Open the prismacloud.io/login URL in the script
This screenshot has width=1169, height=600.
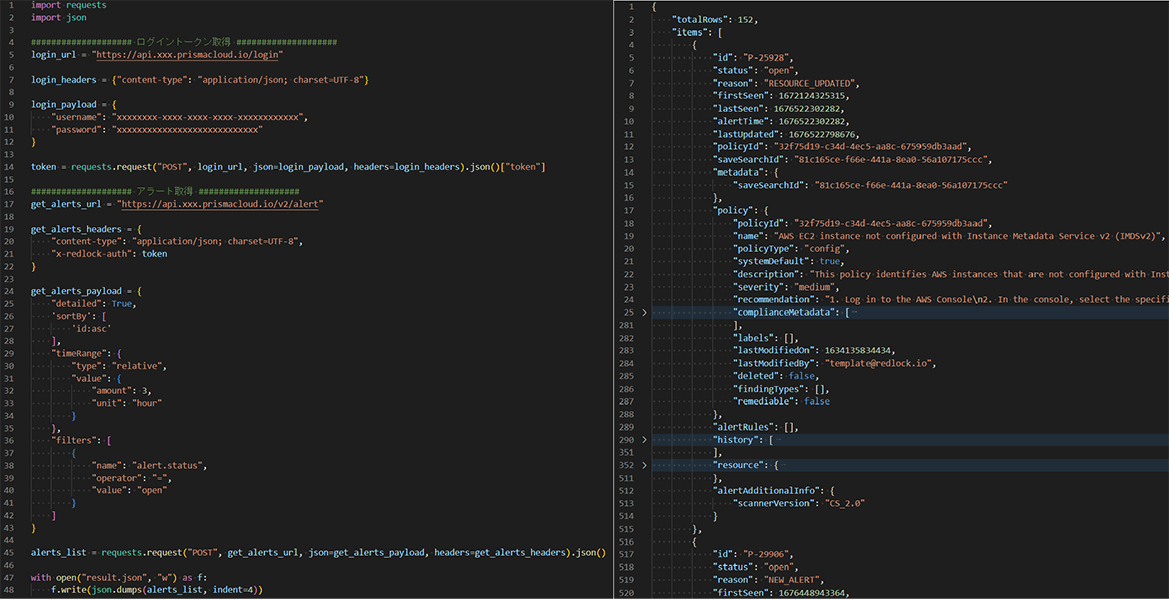tap(187, 54)
